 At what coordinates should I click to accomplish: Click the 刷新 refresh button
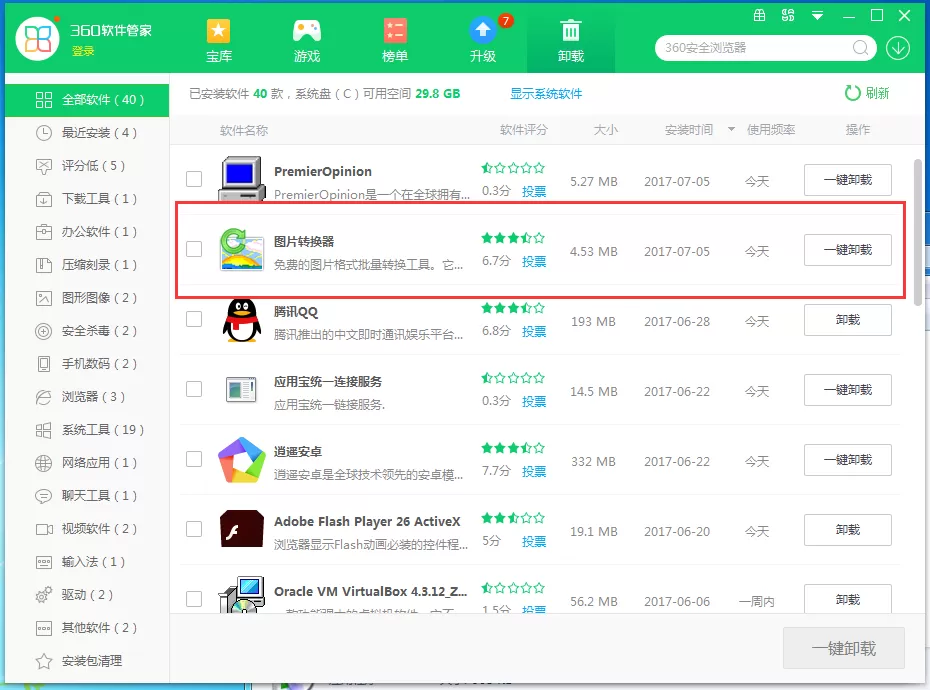pos(867,93)
